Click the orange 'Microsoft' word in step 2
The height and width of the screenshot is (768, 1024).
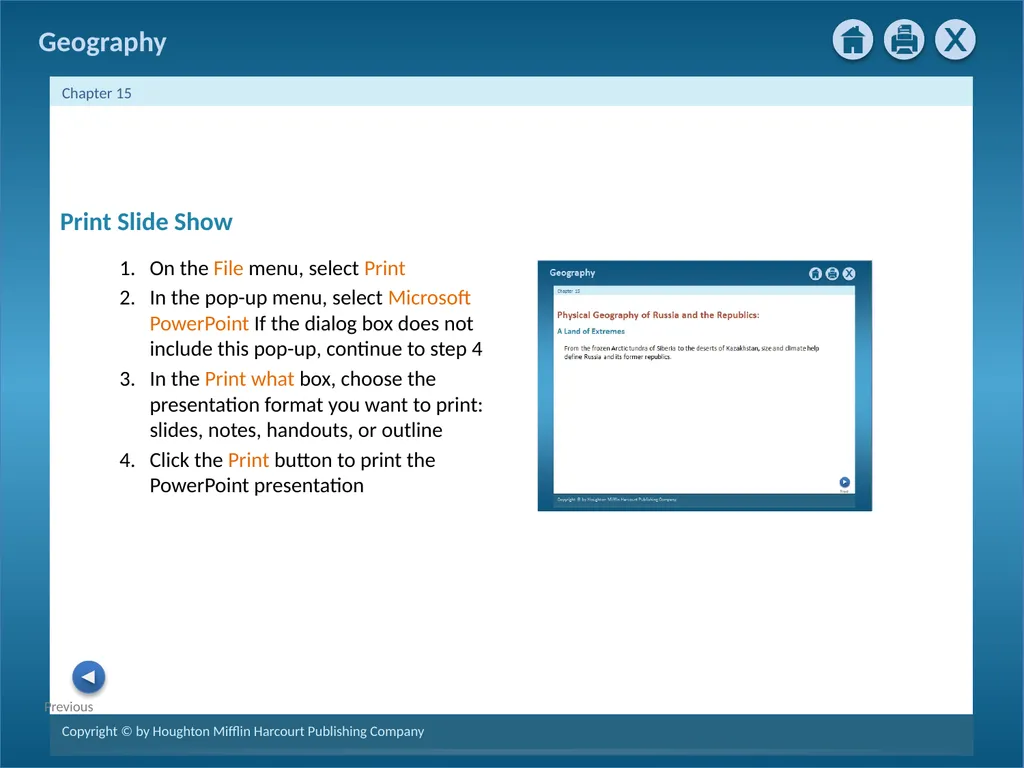coord(429,298)
